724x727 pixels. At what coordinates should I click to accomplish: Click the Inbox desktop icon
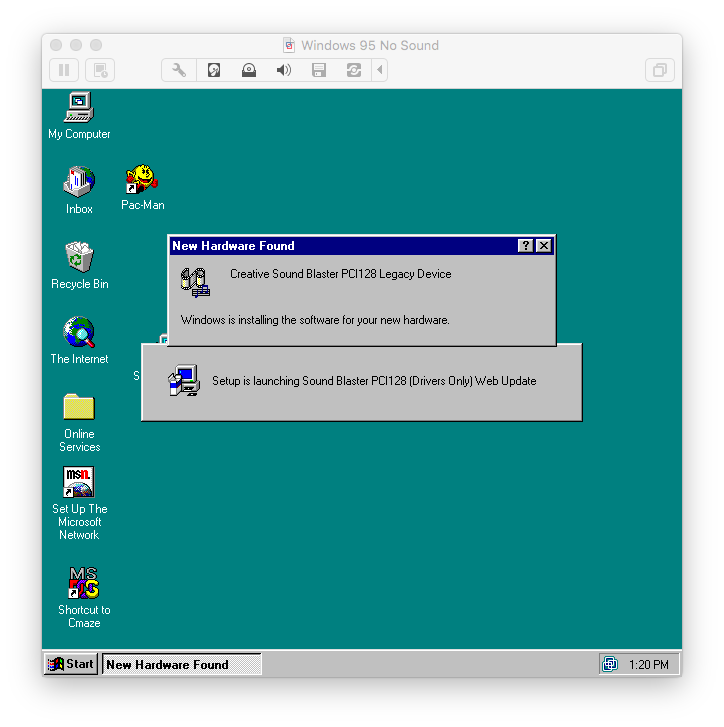(79, 182)
